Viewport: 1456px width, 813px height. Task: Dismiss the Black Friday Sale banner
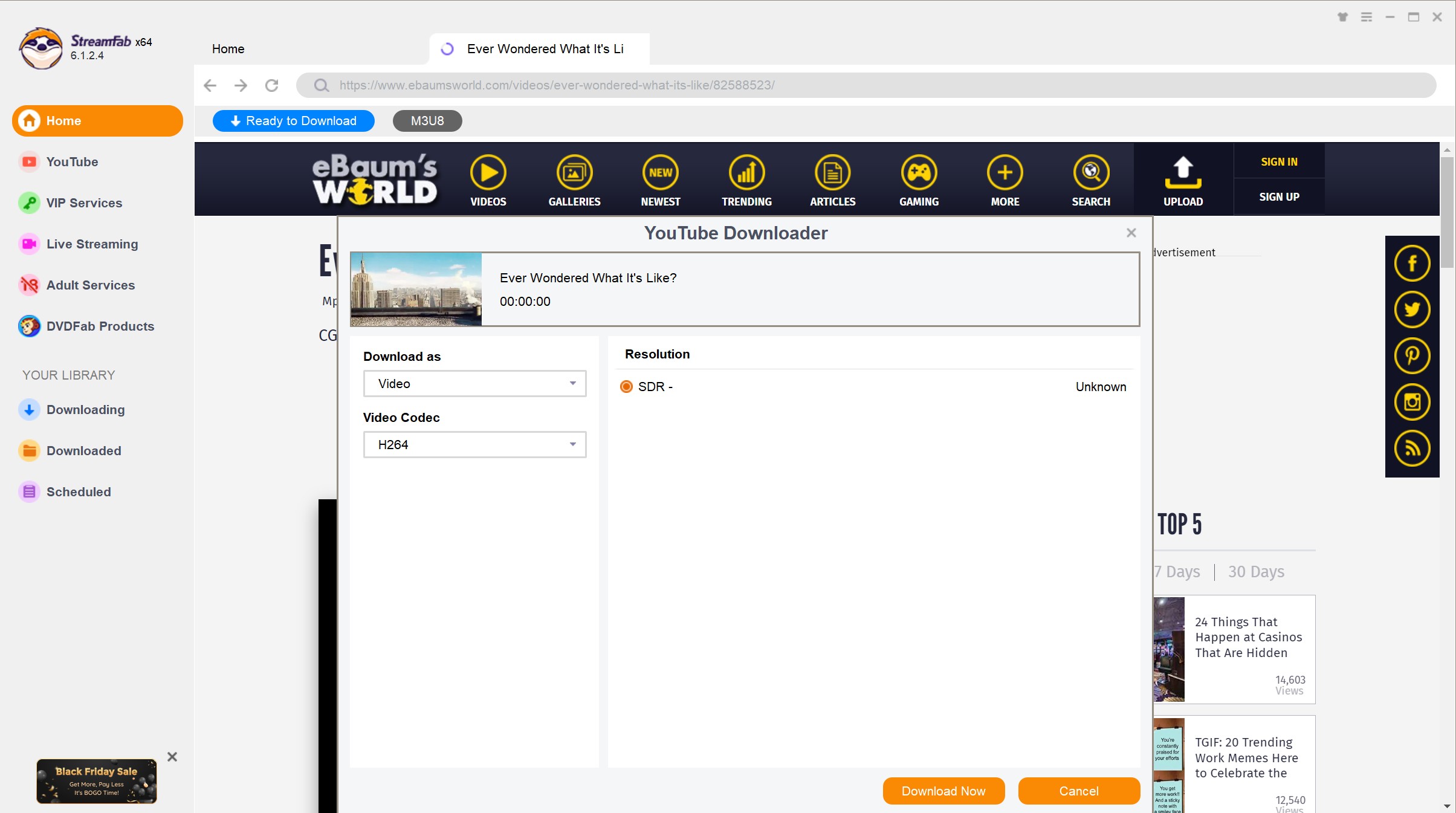172,757
